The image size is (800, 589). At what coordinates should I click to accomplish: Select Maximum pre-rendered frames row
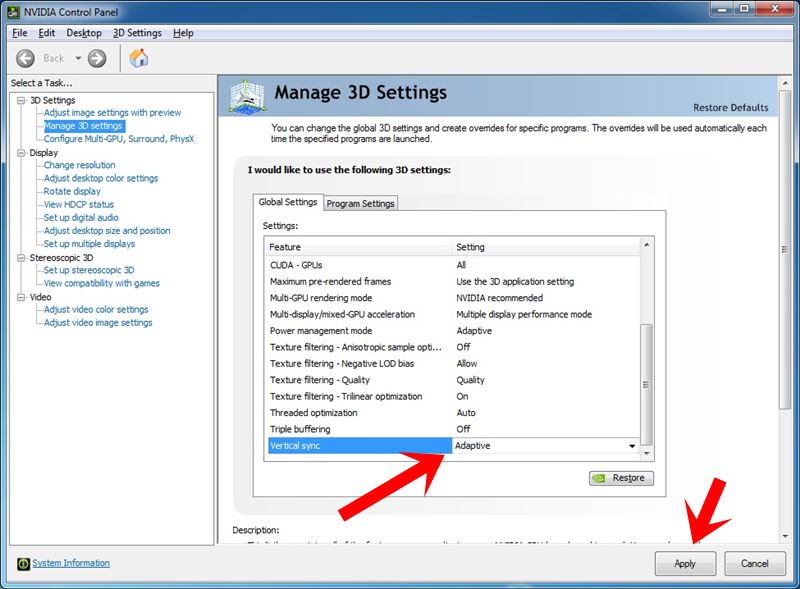[x=453, y=282]
